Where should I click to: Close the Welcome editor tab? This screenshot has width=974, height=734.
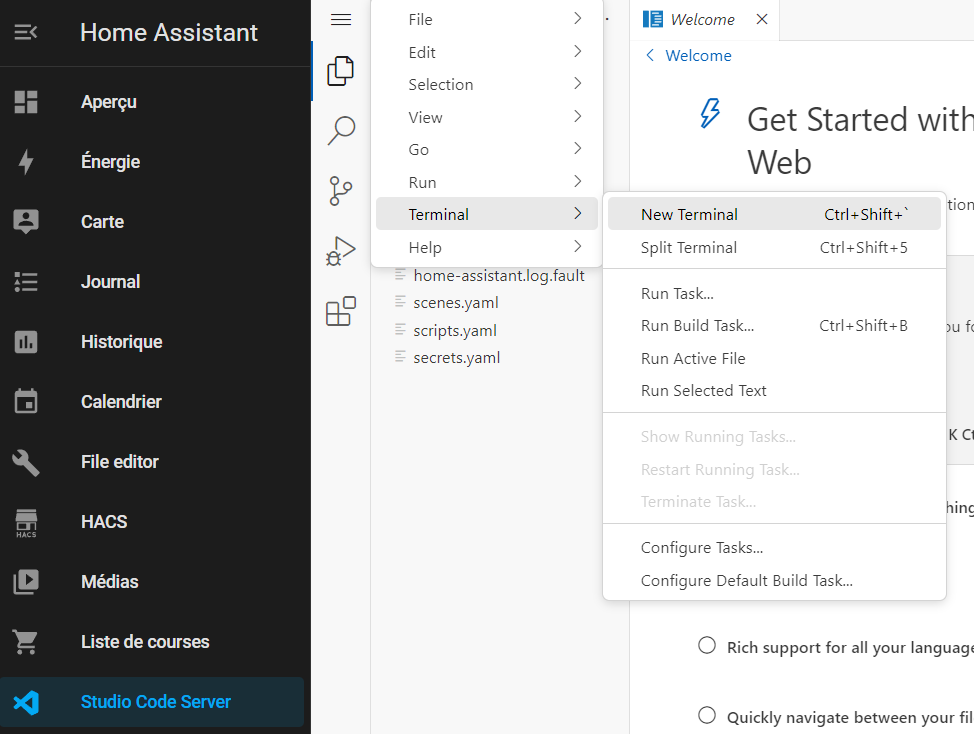coord(762,19)
